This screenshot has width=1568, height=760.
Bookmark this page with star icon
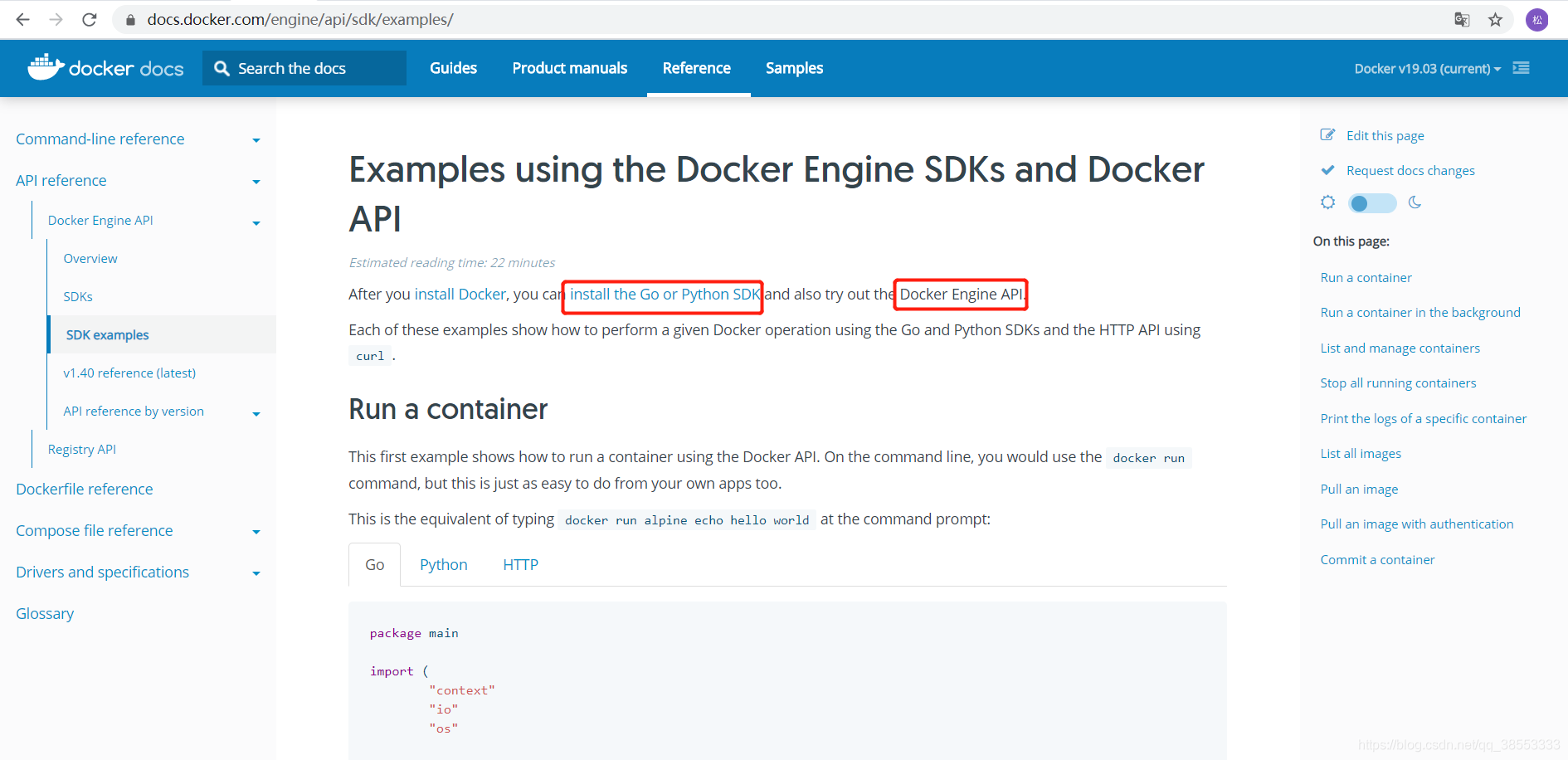pos(1495,19)
